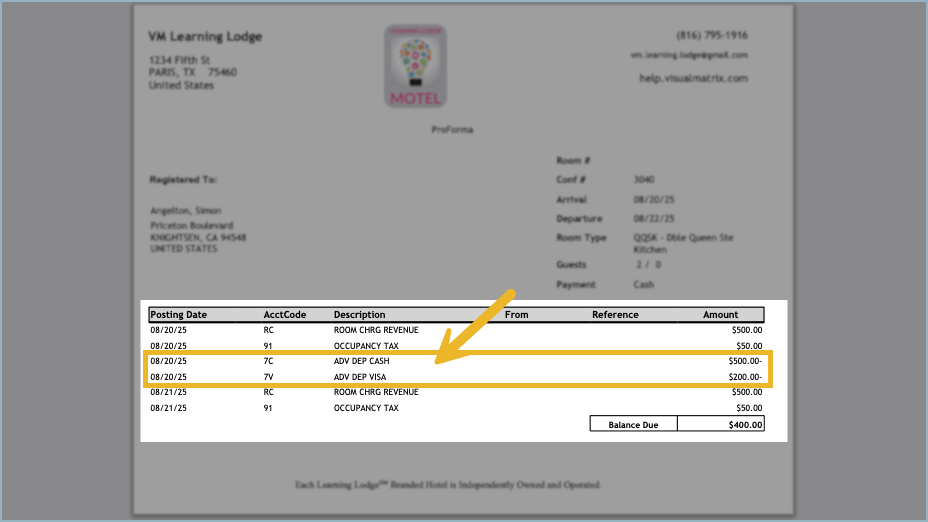Select the ADV DEP VISA row description
928x522 pixels.
[x=360, y=377]
